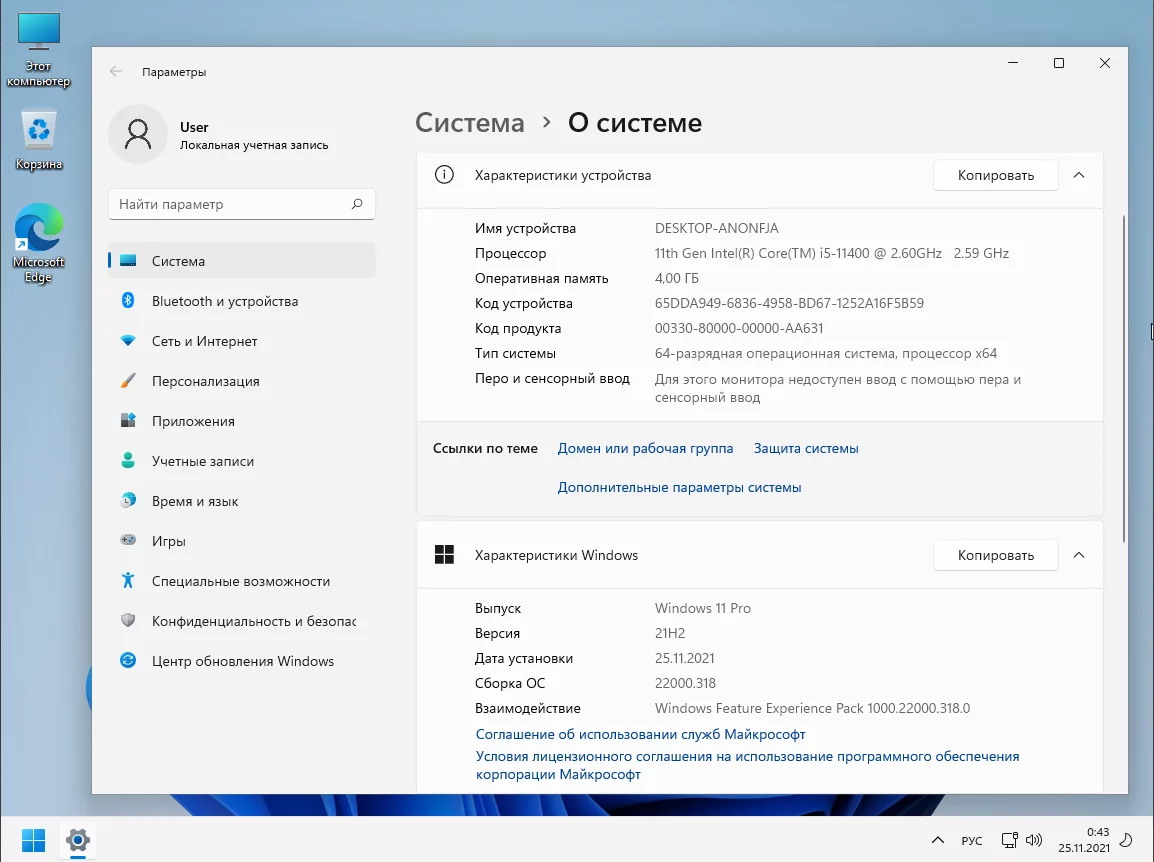Click Система in the breadcrumb
This screenshot has width=1154, height=862.
(x=470, y=122)
